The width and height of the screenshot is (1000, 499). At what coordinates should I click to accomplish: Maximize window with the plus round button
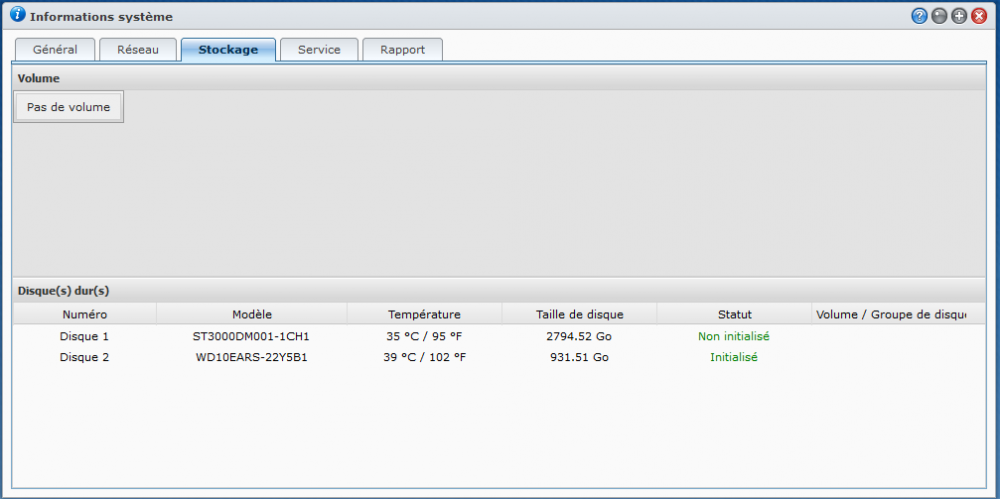click(x=959, y=17)
